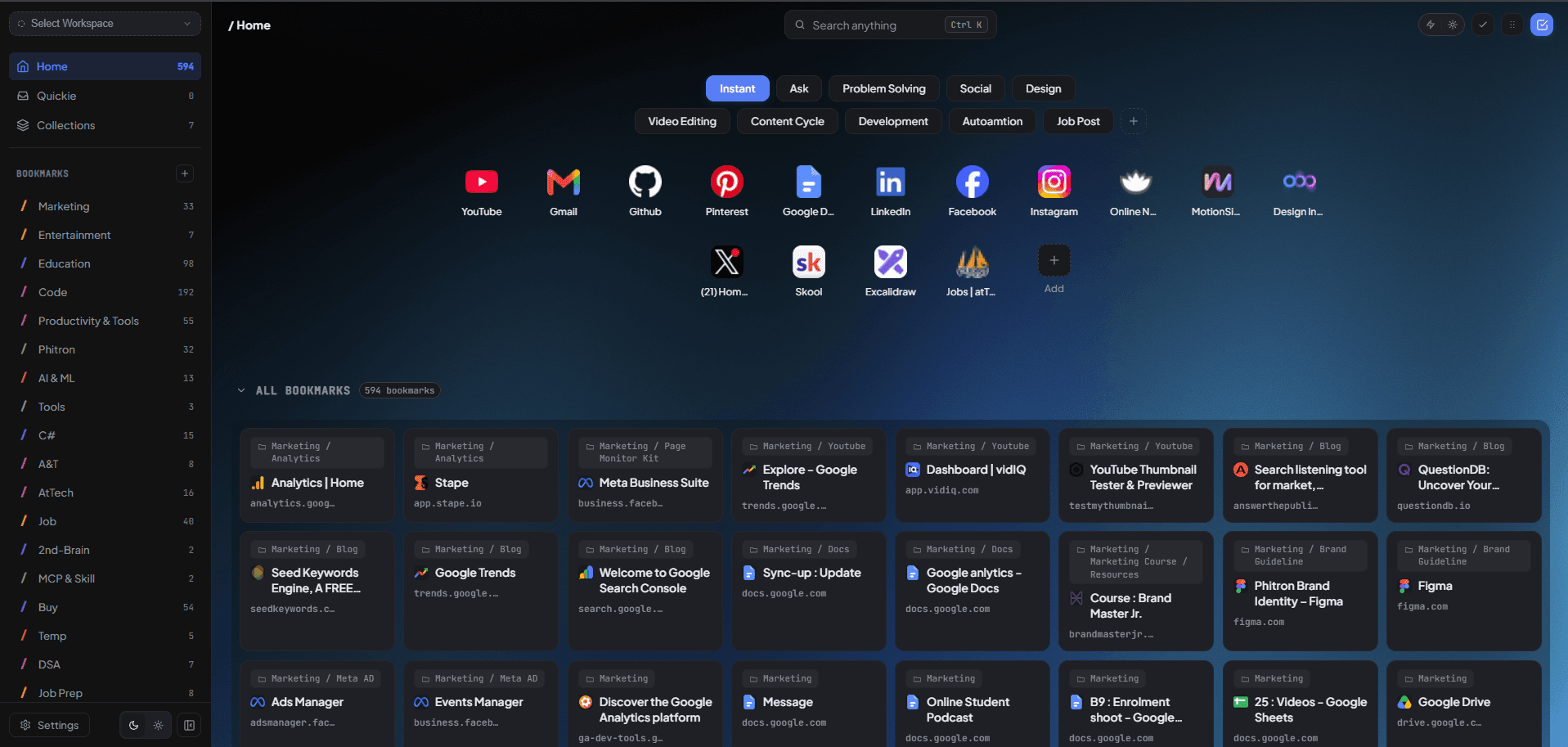Viewport: 1568px width, 747px height.
Task: Open the Online N... lotus shortcut icon
Action: (1136, 182)
